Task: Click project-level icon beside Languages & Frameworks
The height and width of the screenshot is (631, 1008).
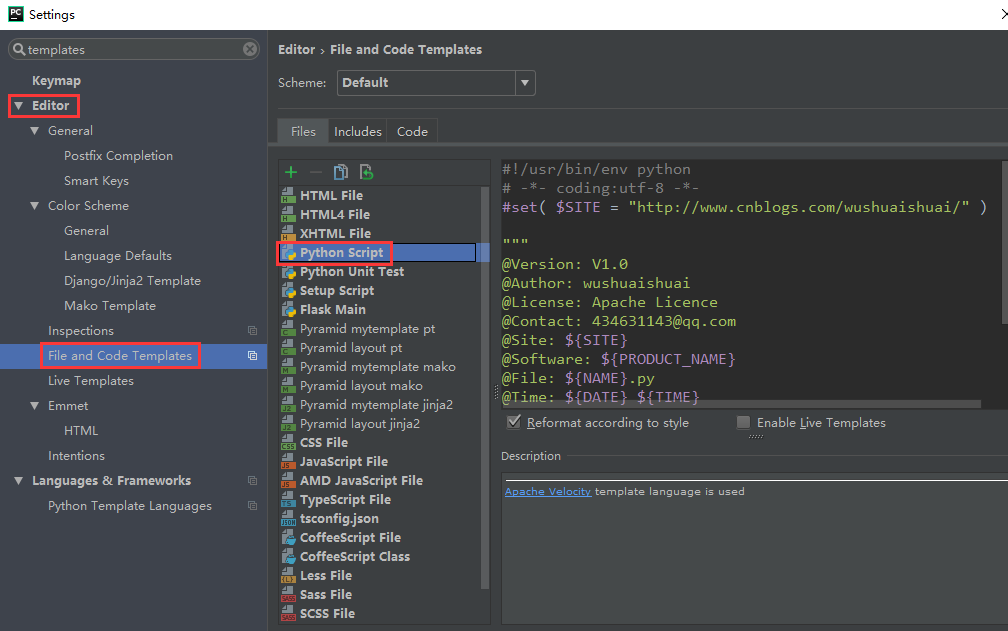Action: pos(253,481)
